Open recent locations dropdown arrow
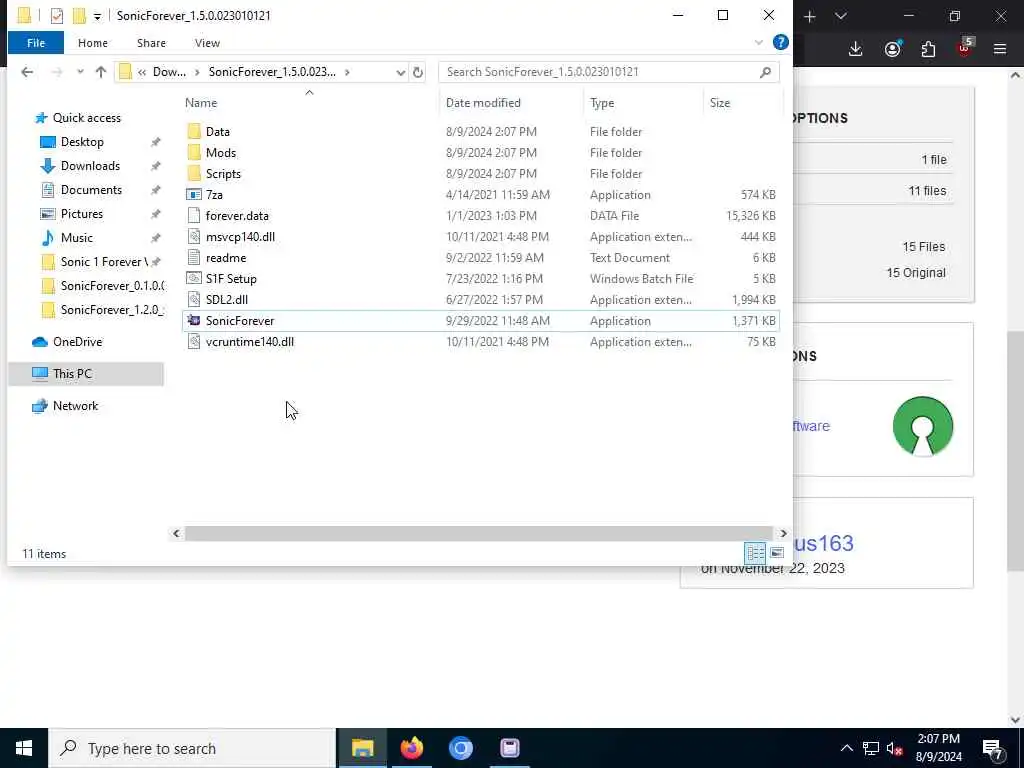1024x768 pixels. click(x=80, y=72)
